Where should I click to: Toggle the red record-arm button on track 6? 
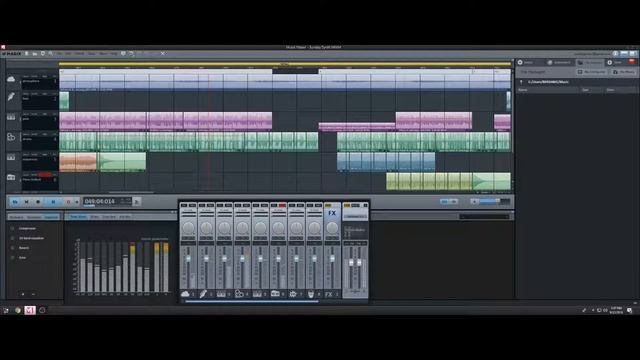coord(45,175)
